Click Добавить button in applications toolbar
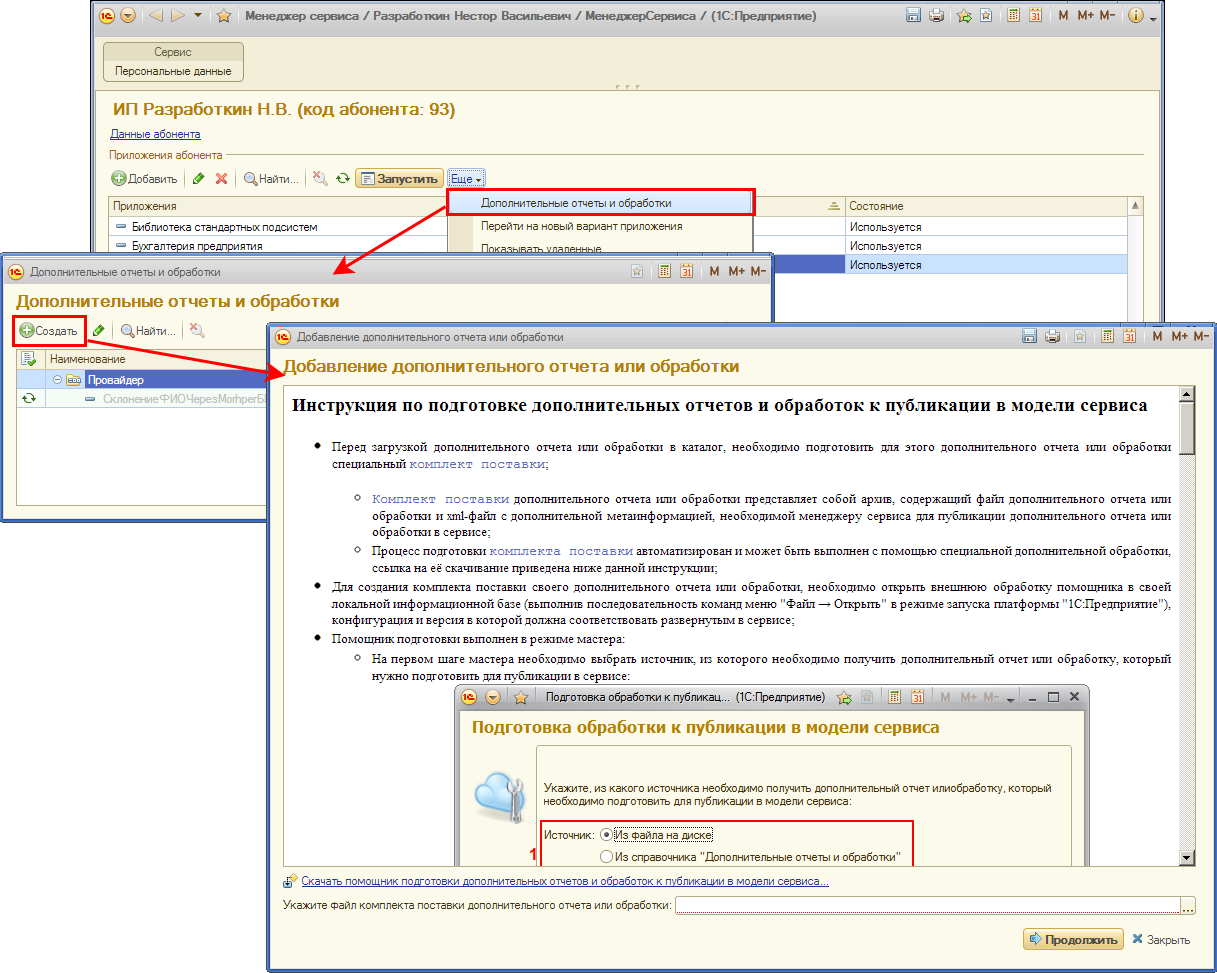1217x973 pixels. tap(145, 179)
